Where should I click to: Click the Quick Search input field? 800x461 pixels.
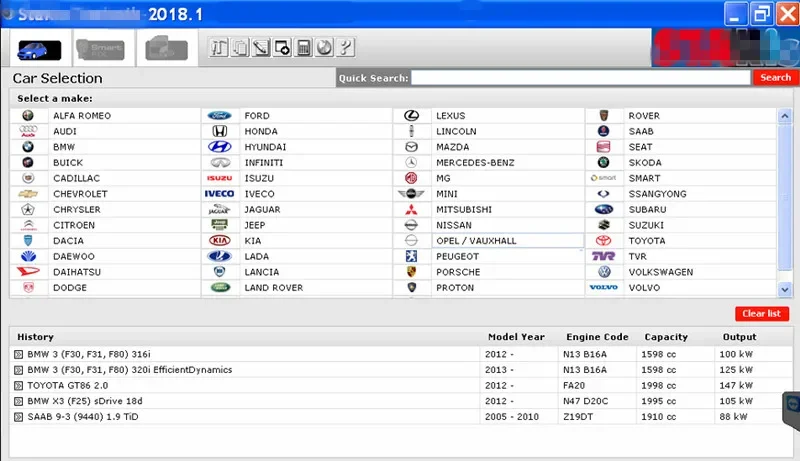581,78
